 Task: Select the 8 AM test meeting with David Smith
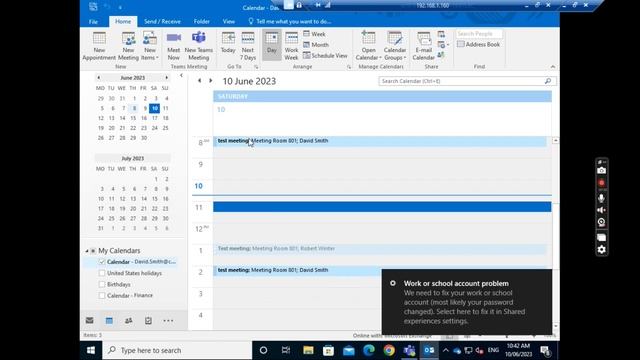point(380,141)
